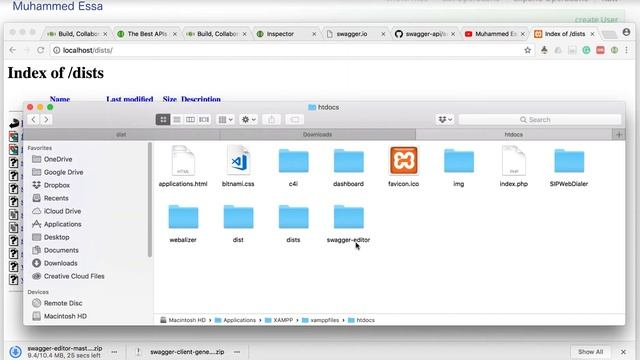Select Macintosh HD device in sidebar
The width and height of the screenshot is (640, 360).
click(65, 316)
